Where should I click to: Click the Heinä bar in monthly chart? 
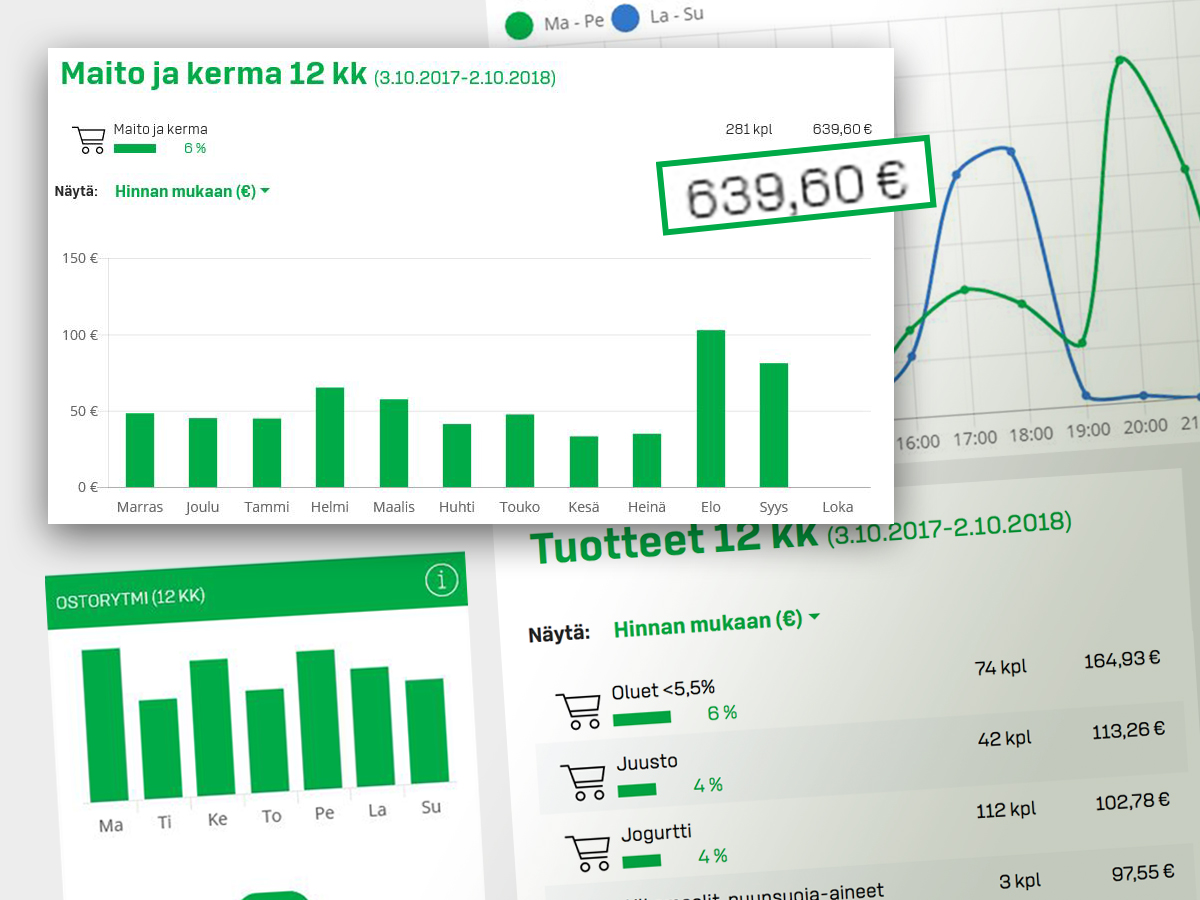[647, 460]
